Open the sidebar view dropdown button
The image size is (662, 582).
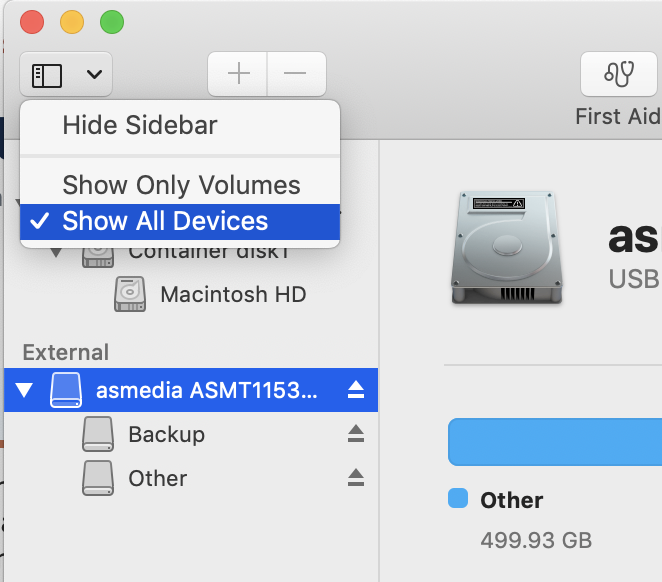pyautogui.click(x=66, y=73)
